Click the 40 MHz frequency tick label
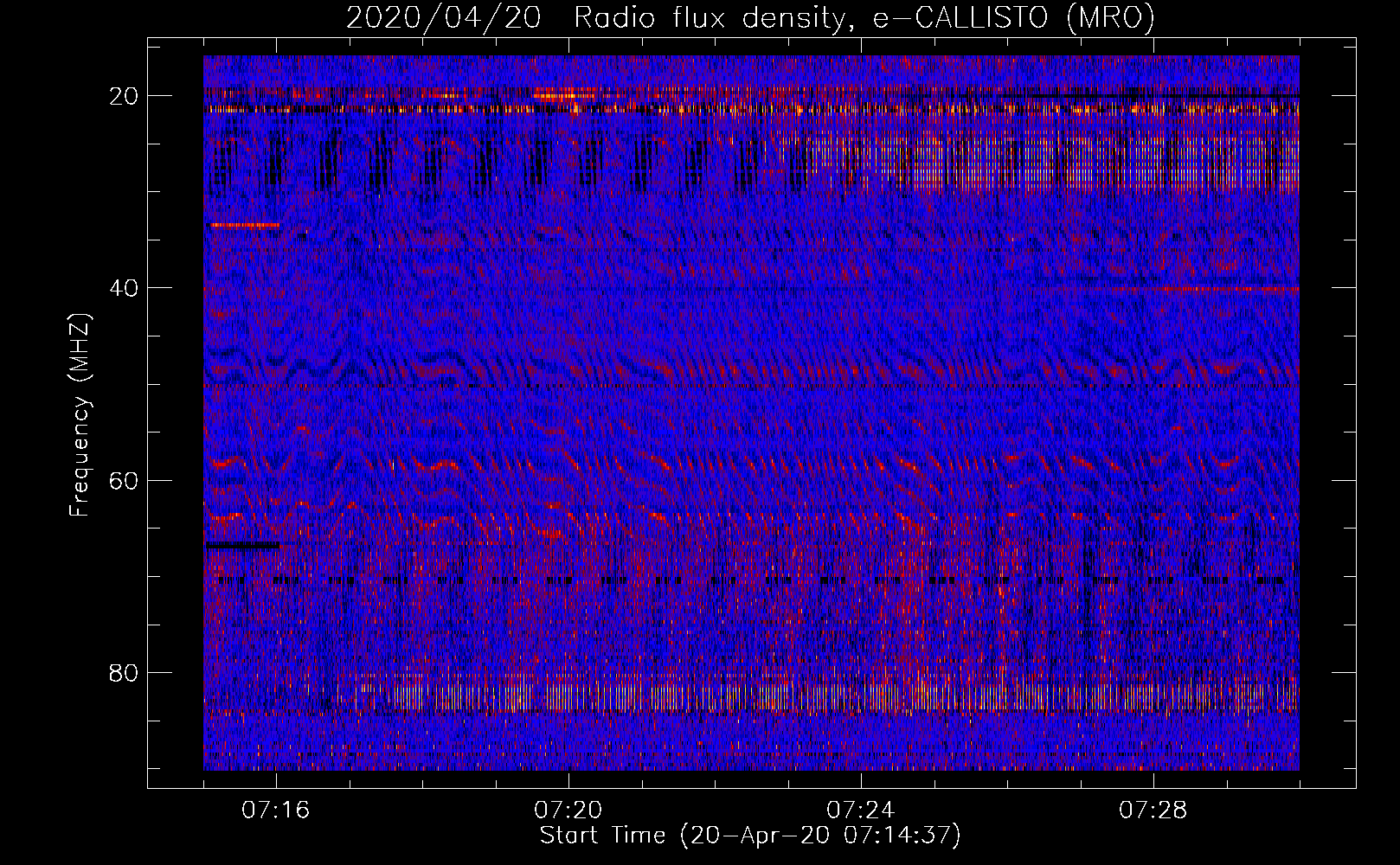 pos(124,288)
